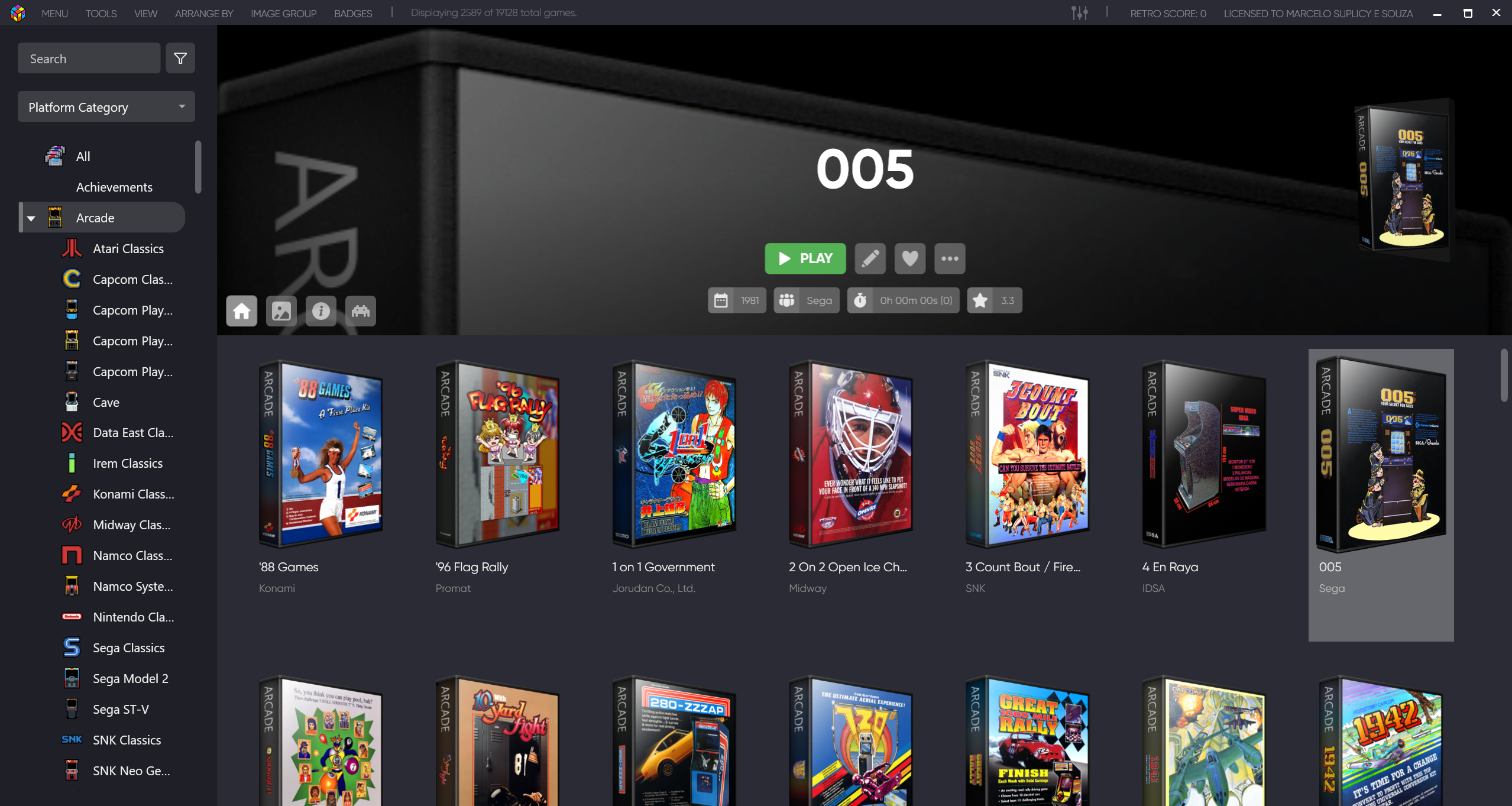1512x806 pixels.
Task: Click the LaunchBox cube logo icon
Action: click(x=18, y=12)
